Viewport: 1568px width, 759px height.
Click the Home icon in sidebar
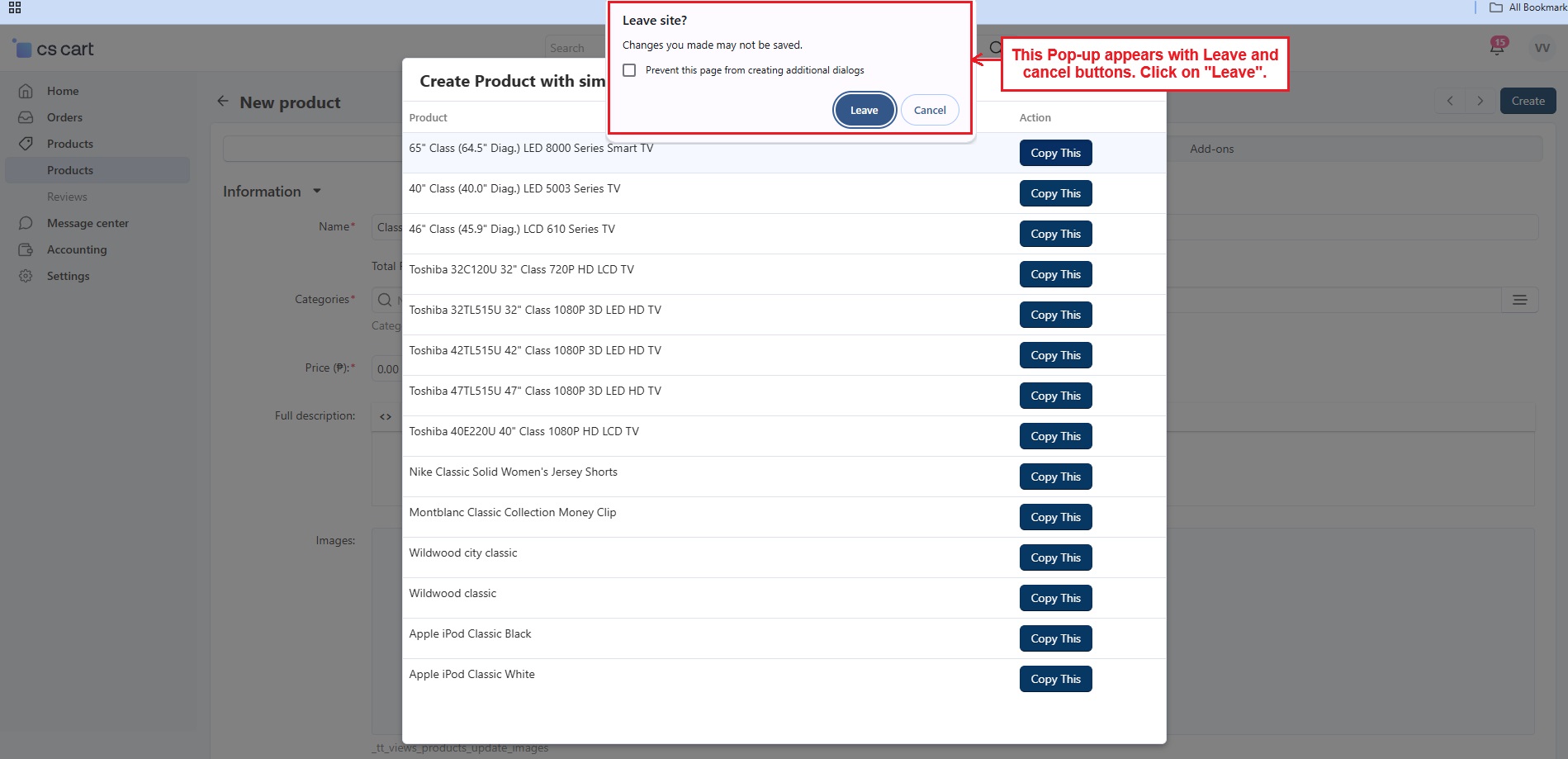(x=26, y=91)
